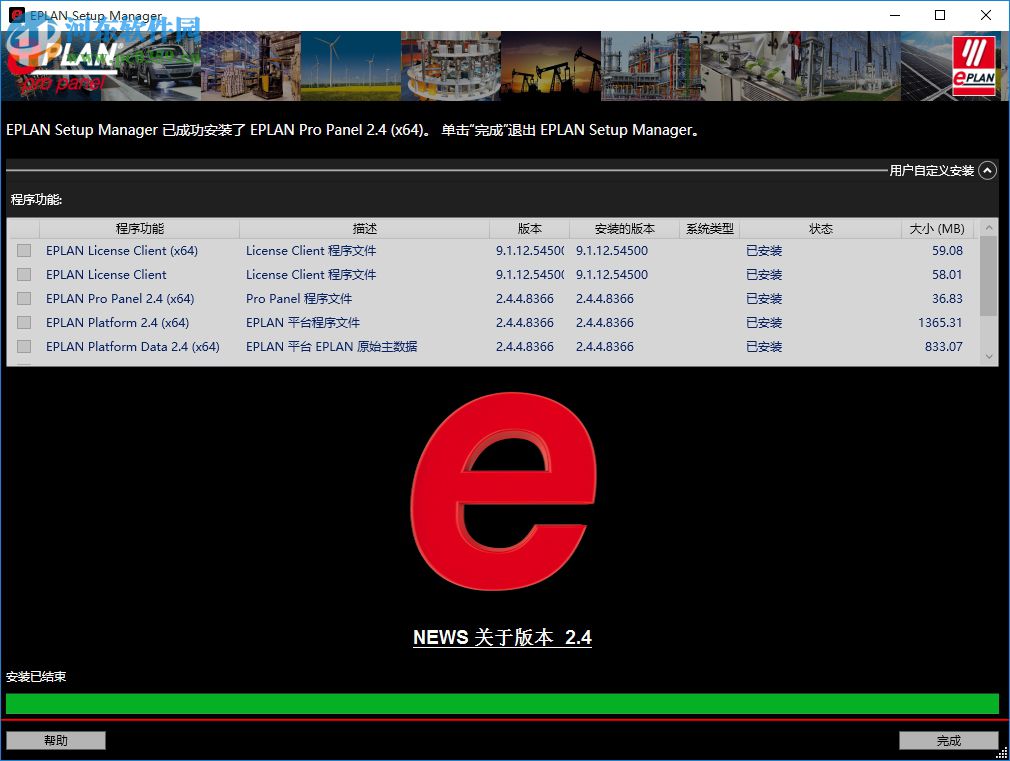Check the EPLAN License Client (x64) checkbox
The width and height of the screenshot is (1010, 761).
[23, 251]
